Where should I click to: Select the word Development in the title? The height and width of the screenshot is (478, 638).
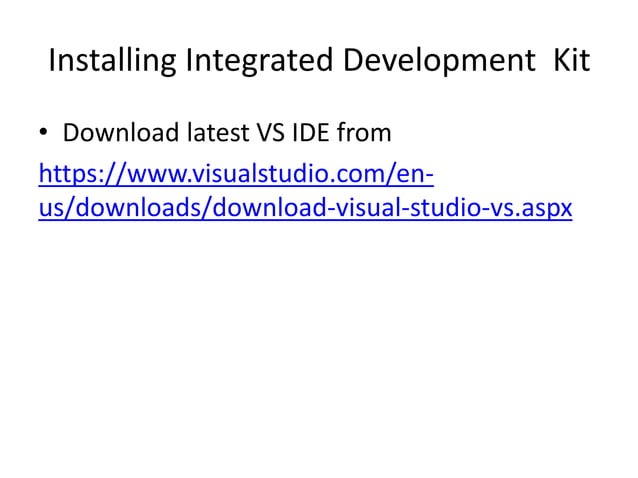(439, 61)
